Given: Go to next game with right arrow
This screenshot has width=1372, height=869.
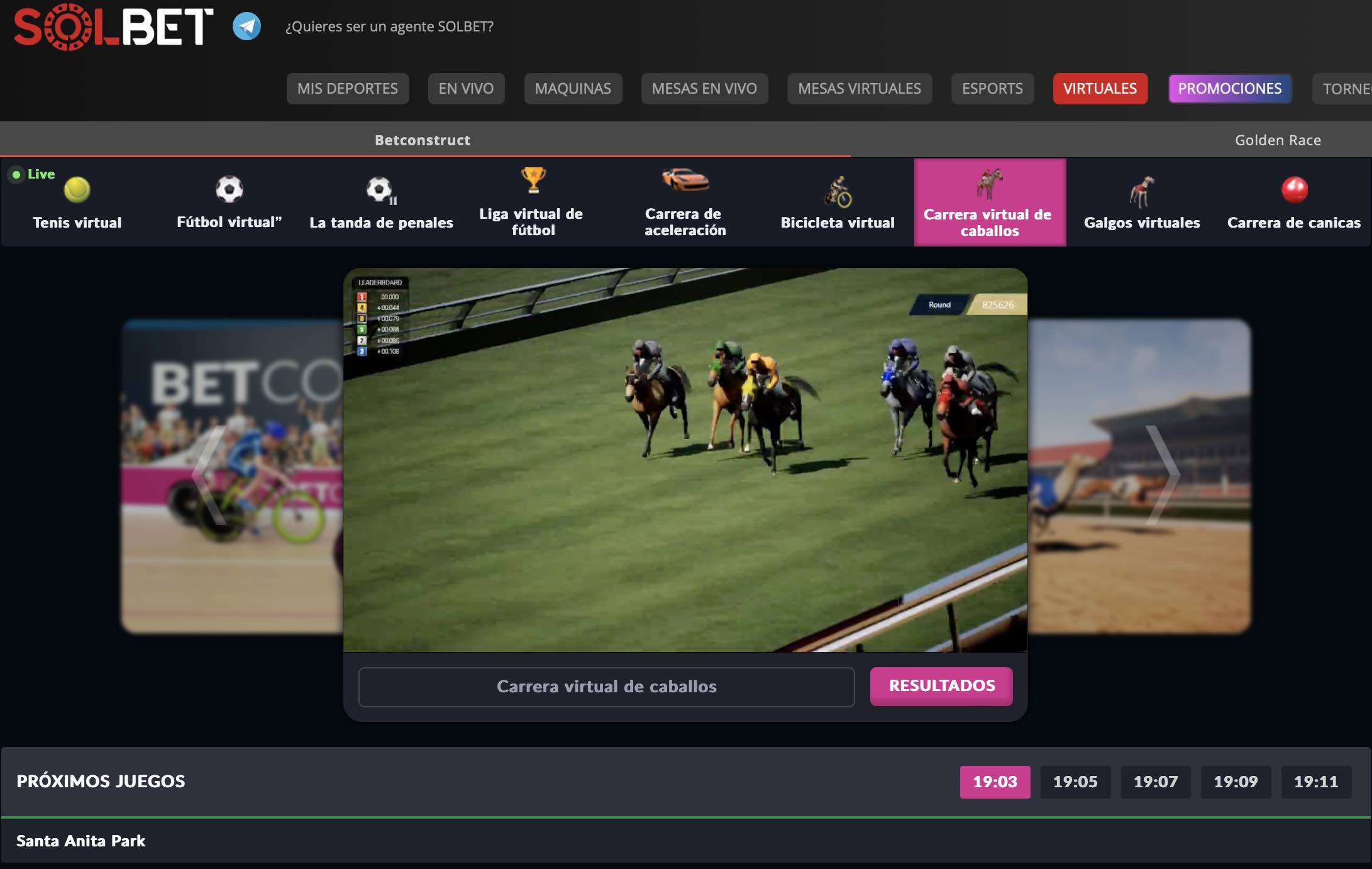Looking at the screenshot, I should coord(1163,475).
